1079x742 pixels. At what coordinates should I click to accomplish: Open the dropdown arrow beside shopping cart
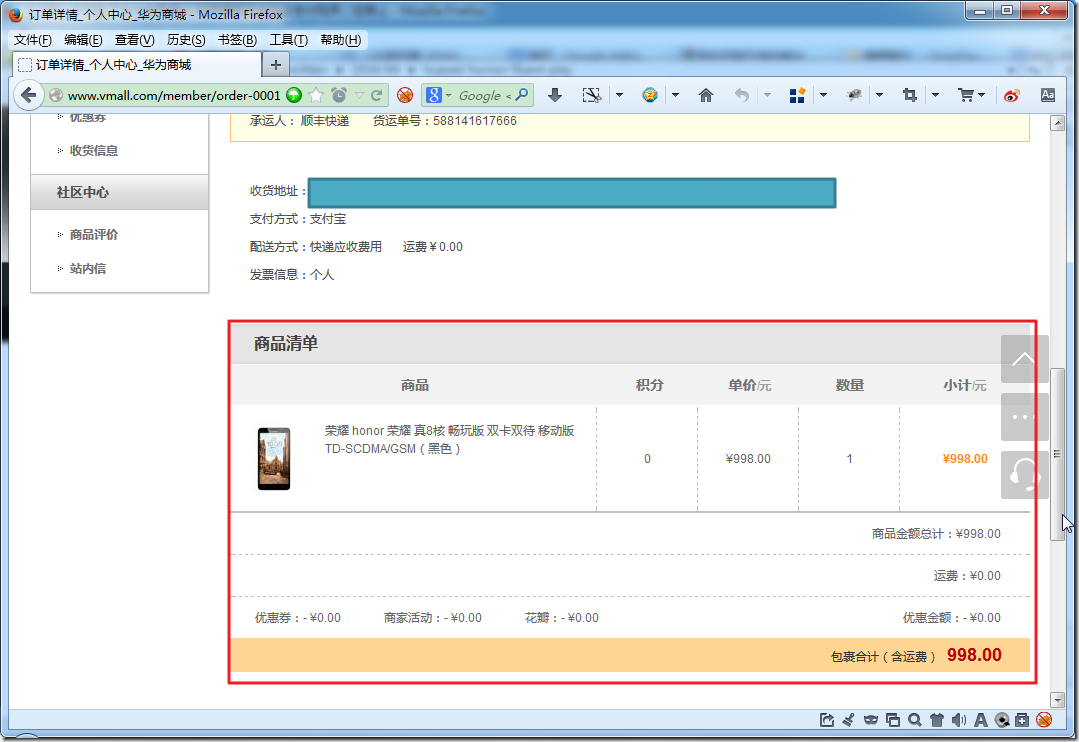pos(981,95)
